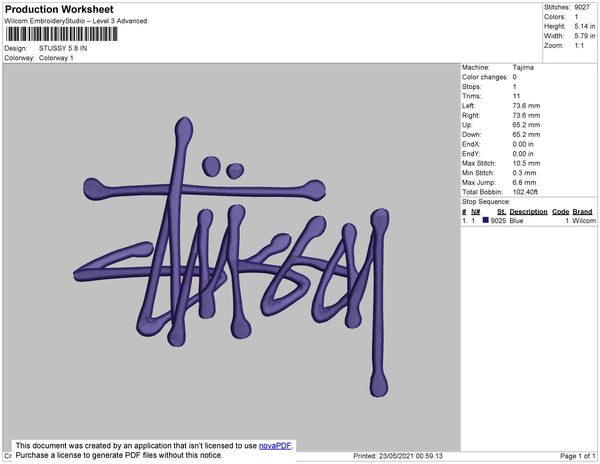Select the 'Brand' column header
The height and width of the screenshot is (464, 600).
click(x=582, y=212)
